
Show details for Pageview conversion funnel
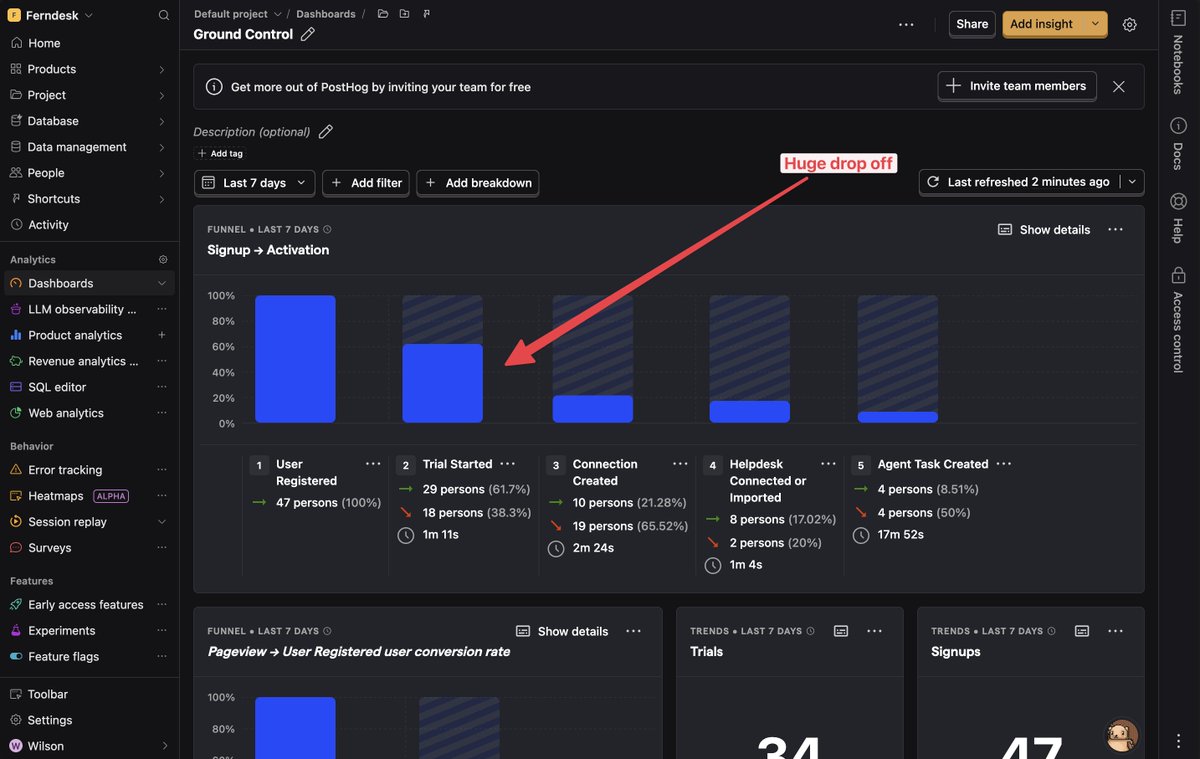point(562,631)
